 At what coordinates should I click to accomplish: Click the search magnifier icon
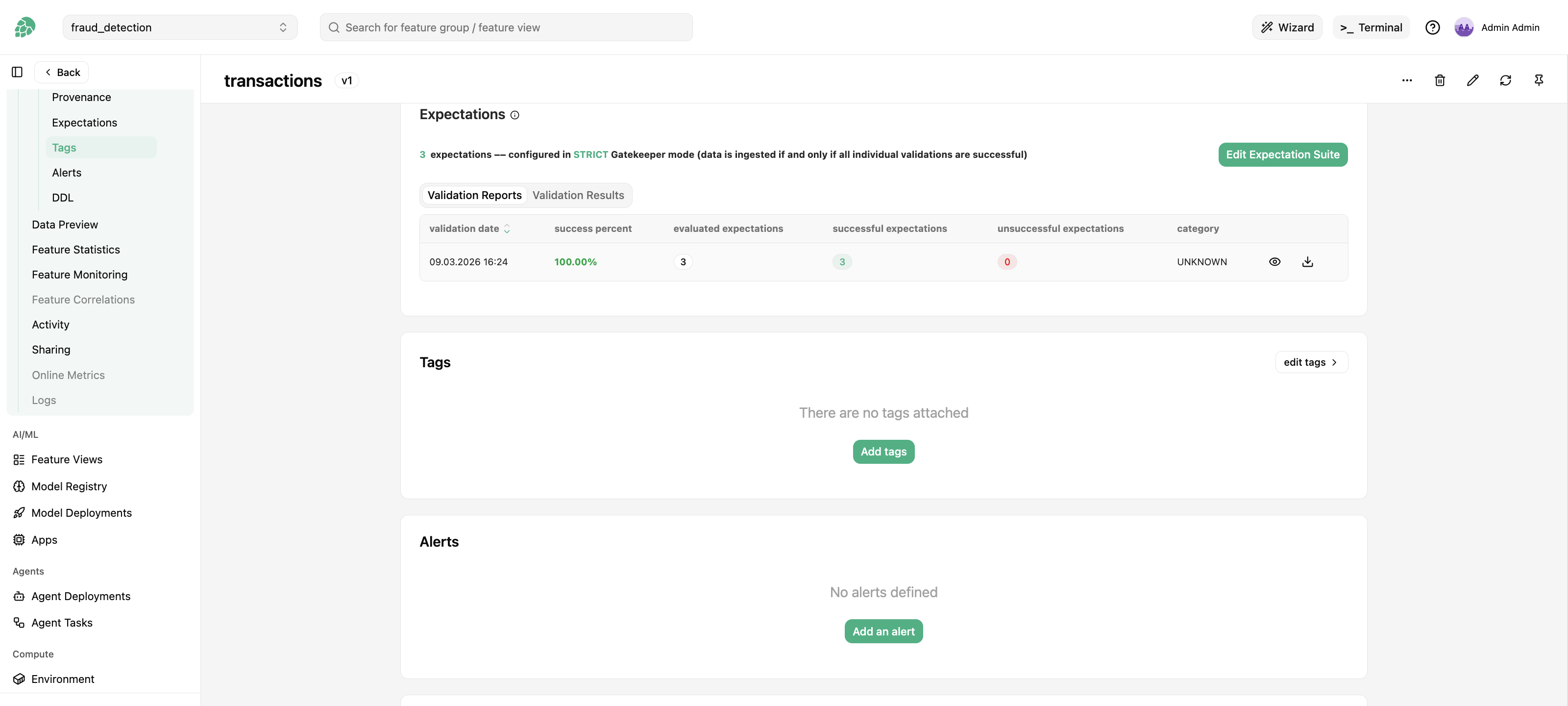334,27
